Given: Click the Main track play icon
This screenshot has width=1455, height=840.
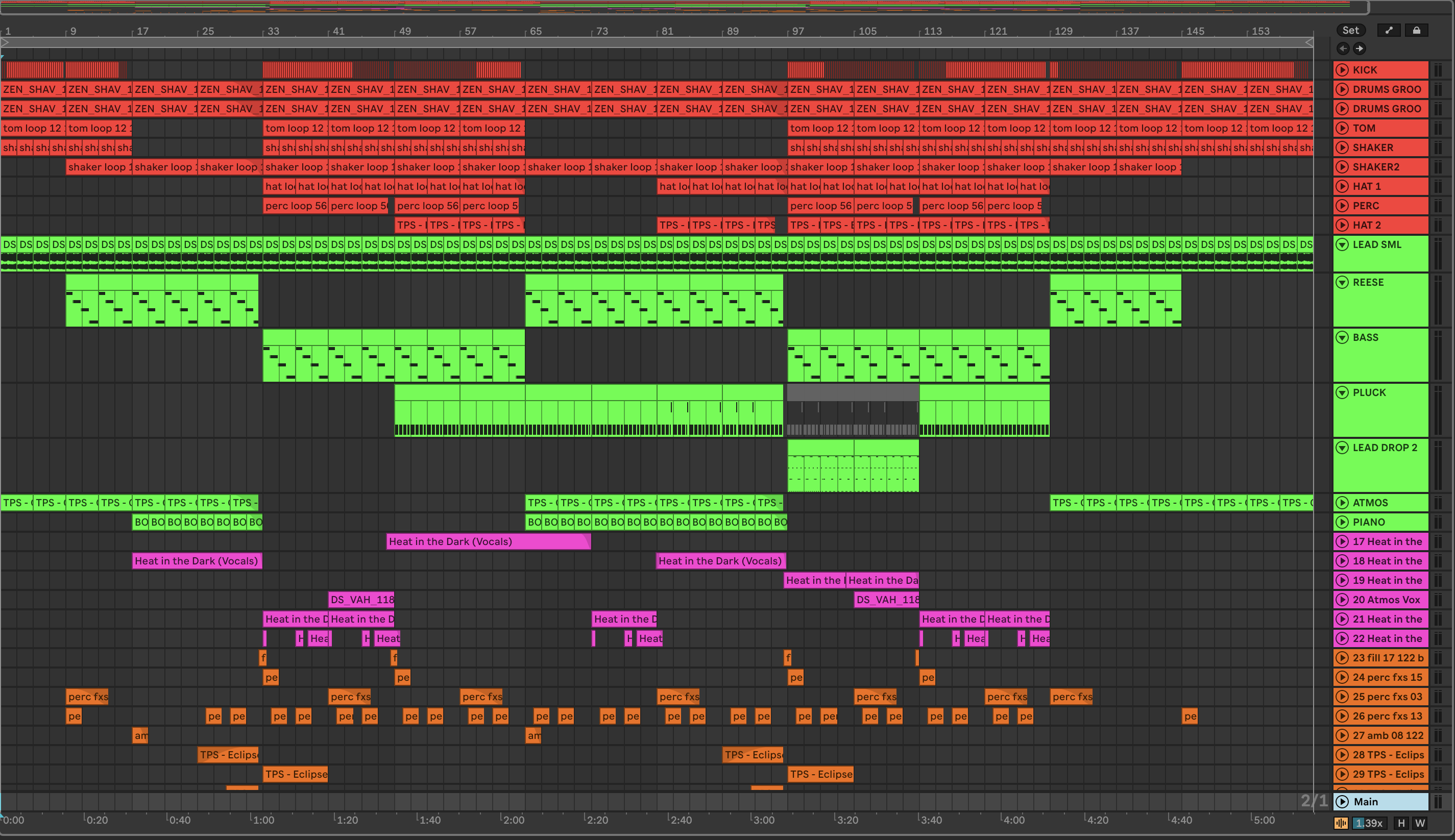Looking at the screenshot, I should pyautogui.click(x=1343, y=801).
